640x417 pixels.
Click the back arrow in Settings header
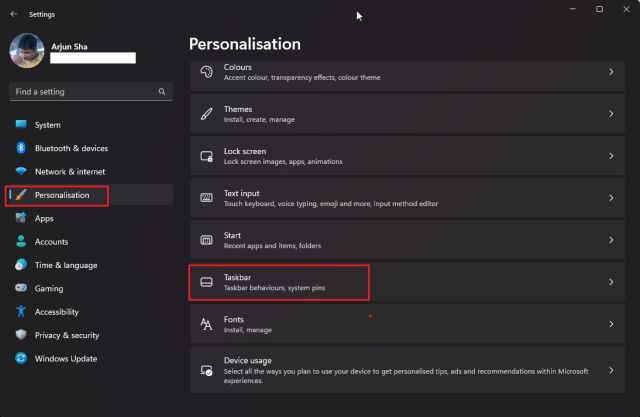(x=13, y=14)
